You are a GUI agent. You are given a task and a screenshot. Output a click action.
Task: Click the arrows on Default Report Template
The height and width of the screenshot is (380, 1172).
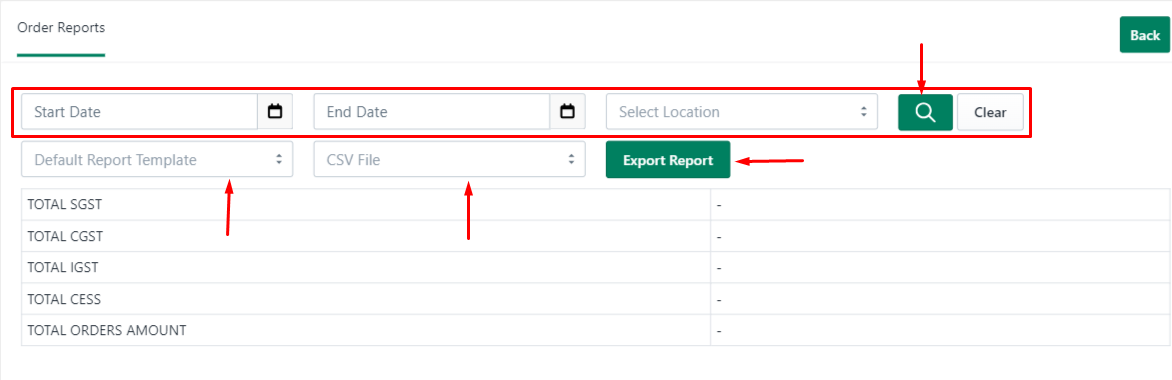(279, 159)
